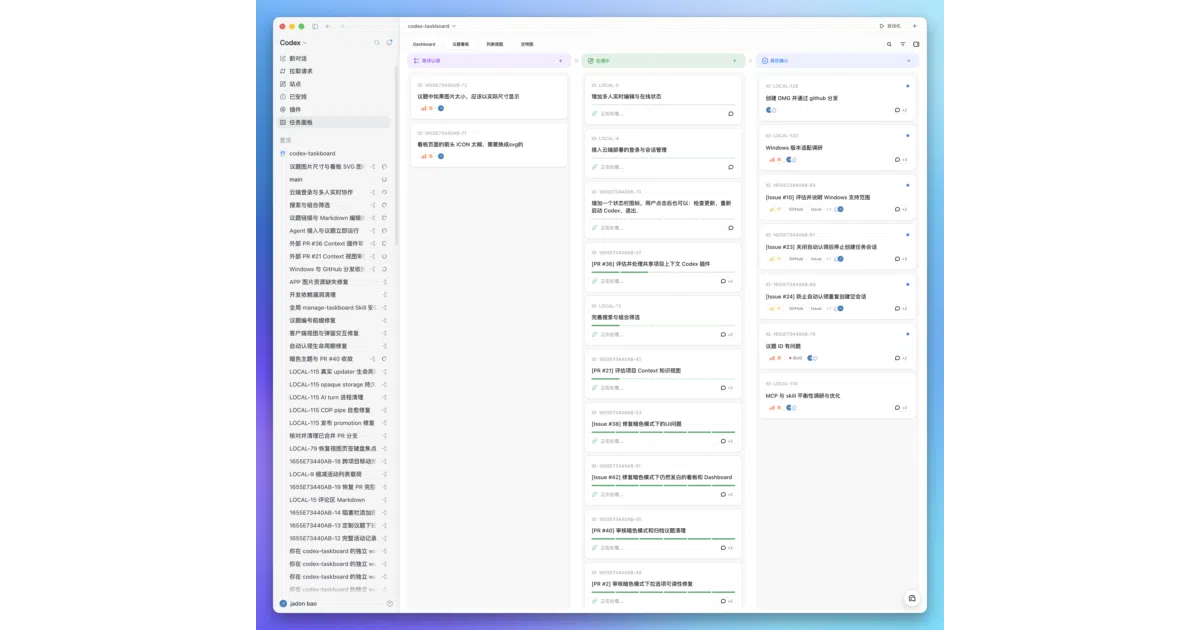
Task: Open card [Issue #42] 修复暗色模式下仍然发白的看板和 Dashboard
Action: tap(663, 478)
